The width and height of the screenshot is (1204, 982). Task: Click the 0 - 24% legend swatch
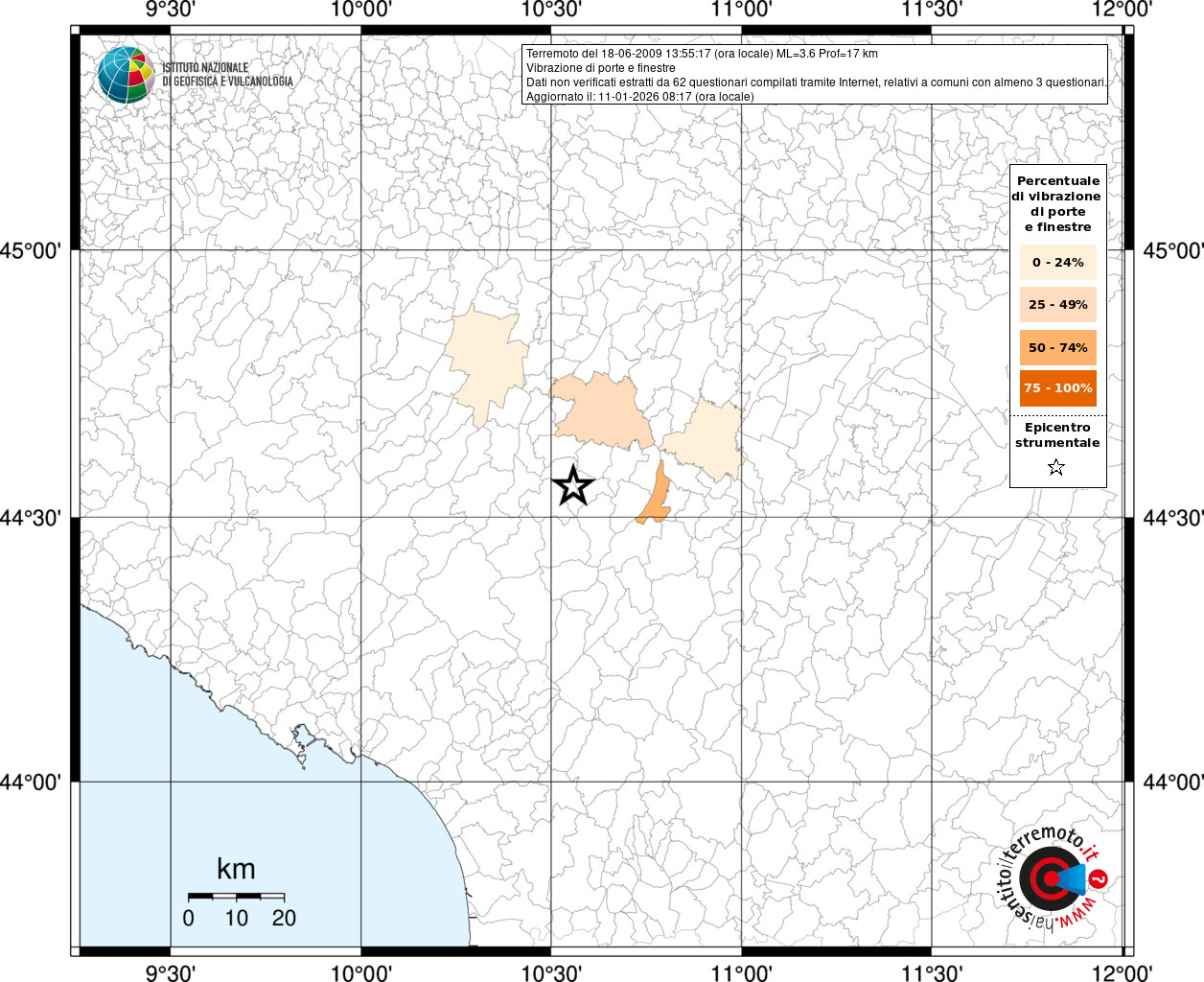click(x=1057, y=263)
